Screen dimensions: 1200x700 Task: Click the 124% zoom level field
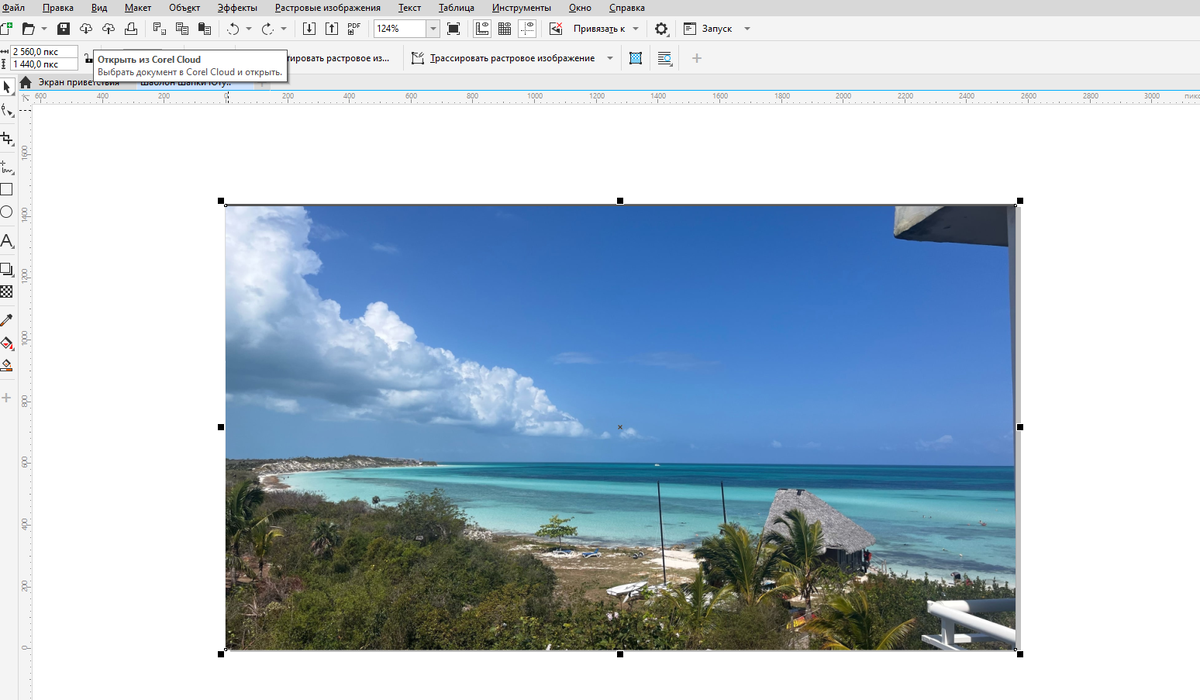pos(400,29)
